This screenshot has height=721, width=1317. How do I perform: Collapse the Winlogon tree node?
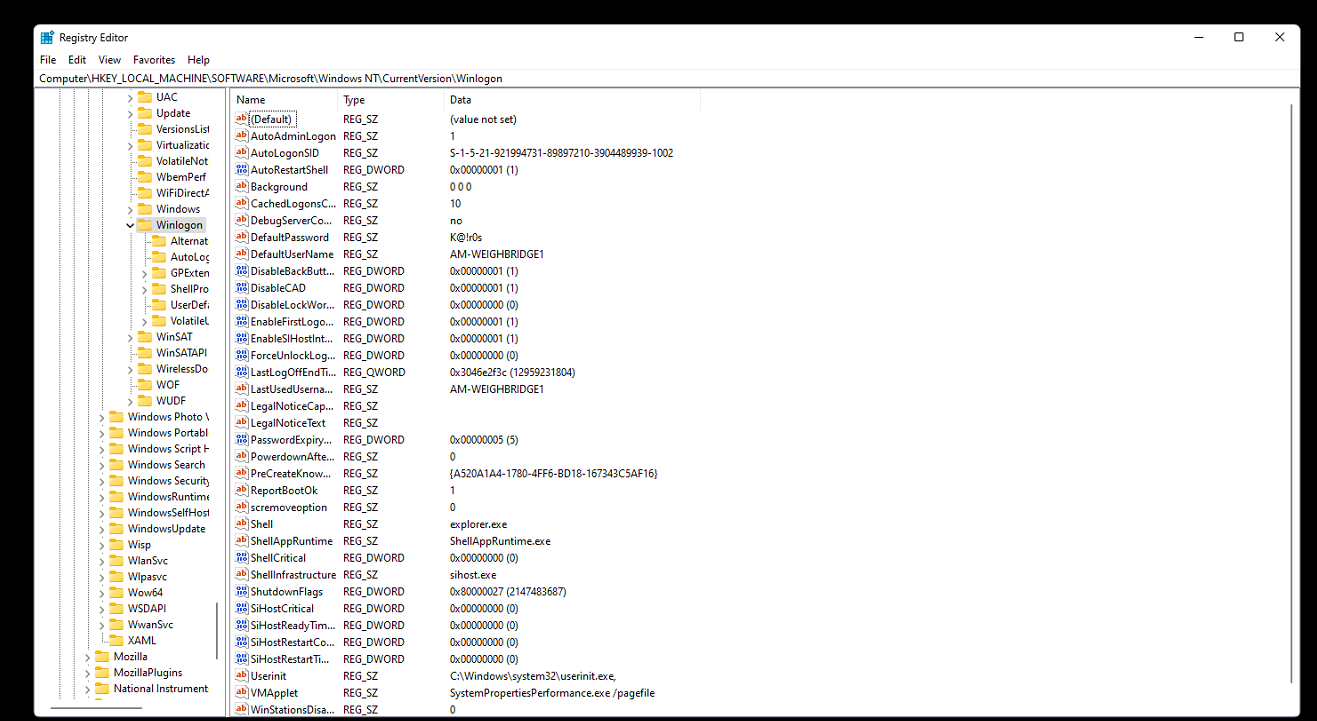(130, 225)
